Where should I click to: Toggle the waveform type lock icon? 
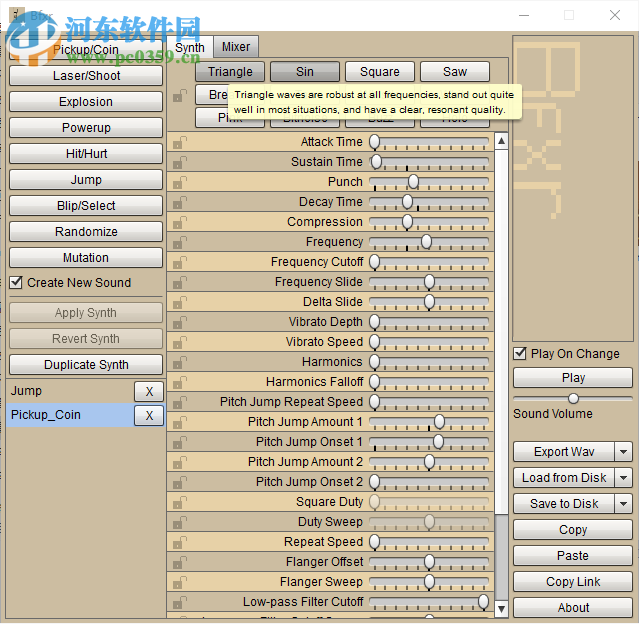(x=179, y=96)
